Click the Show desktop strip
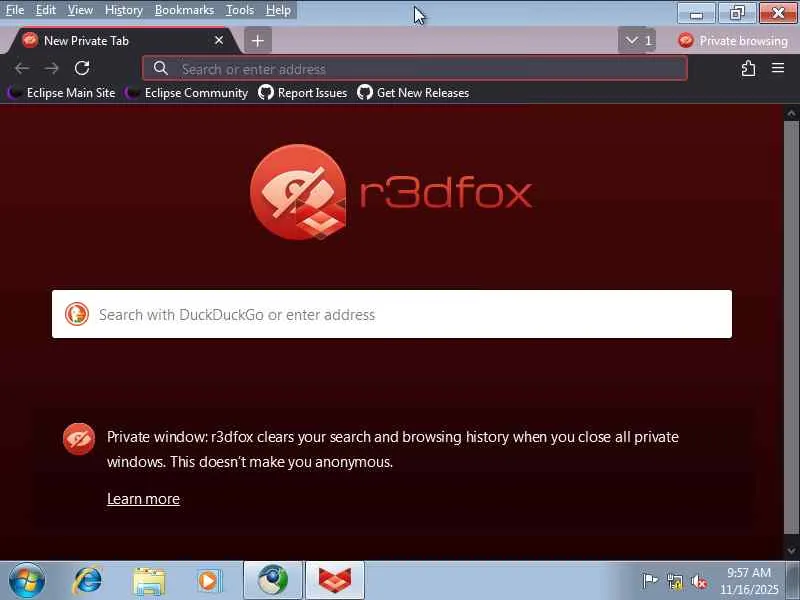Viewport: 800px width, 600px height. tap(793, 581)
